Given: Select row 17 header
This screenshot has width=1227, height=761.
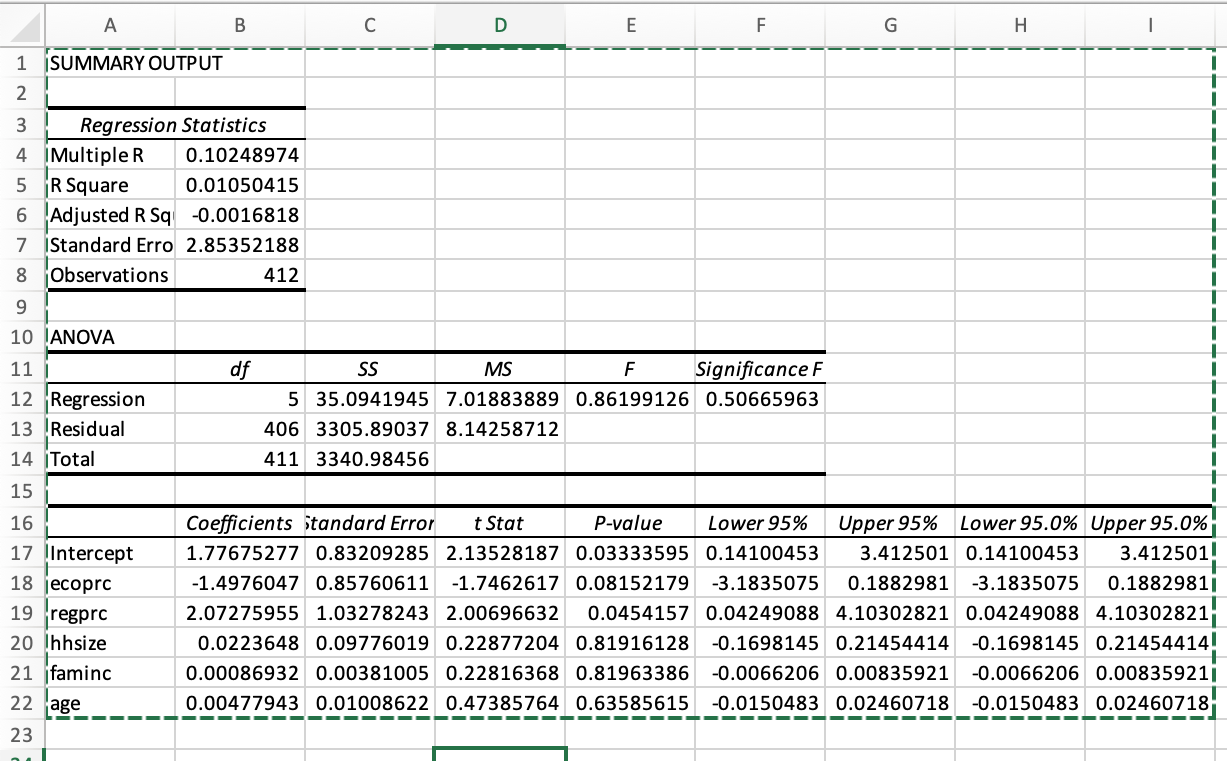Looking at the screenshot, I should (22, 553).
